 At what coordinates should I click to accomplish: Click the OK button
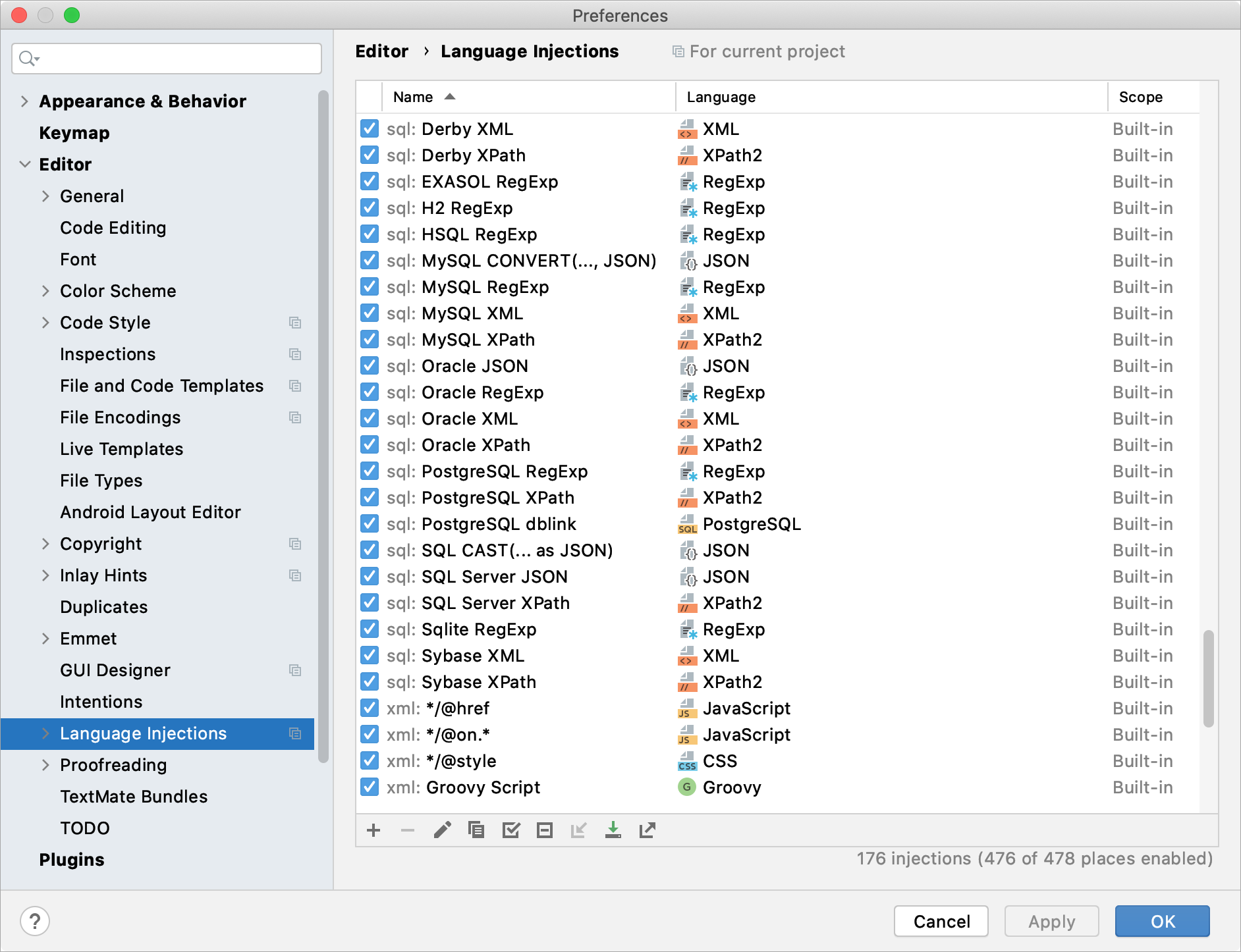pos(1162,921)
